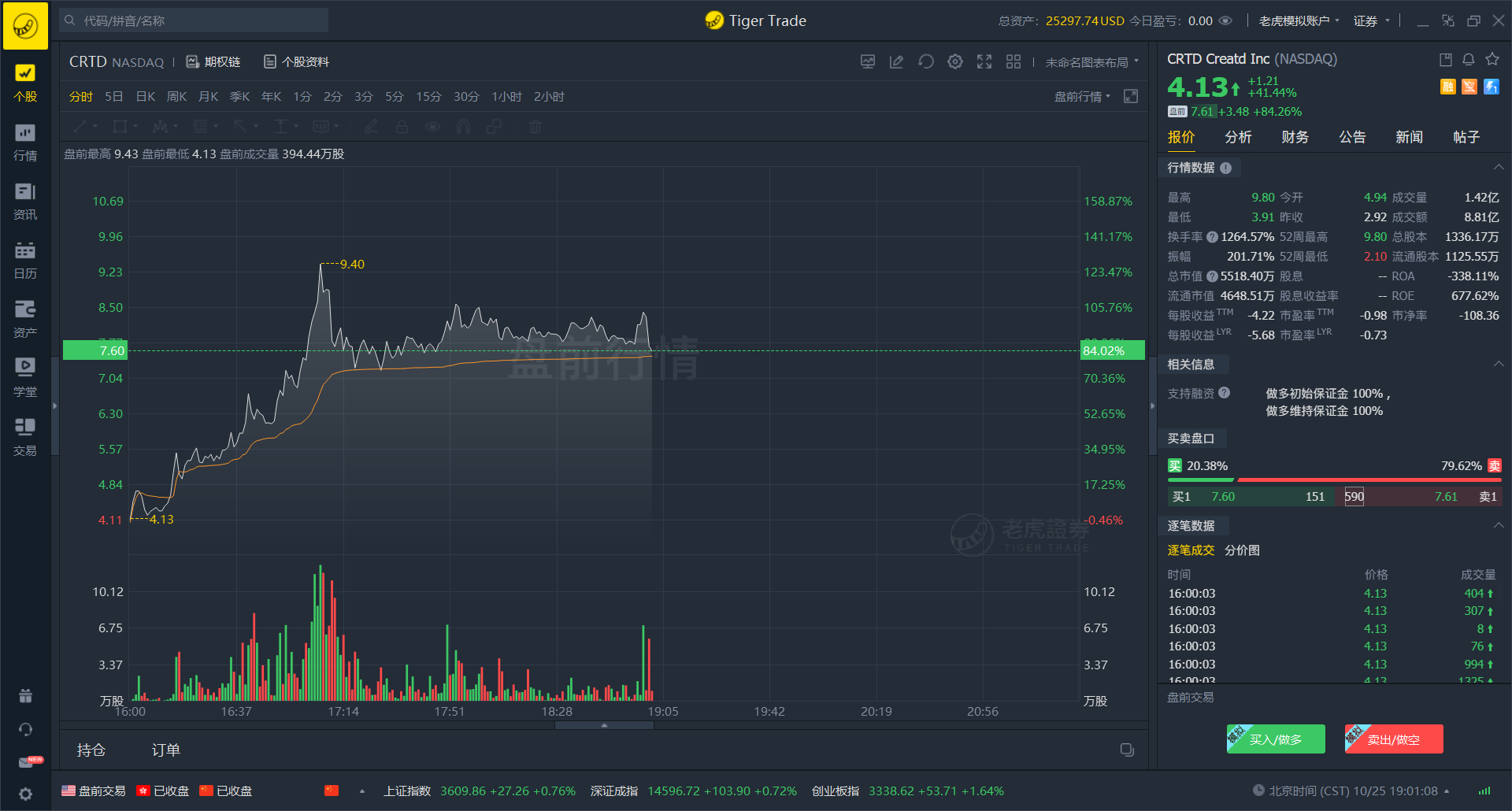The image size is (1512, 811).
Task: Delete drawings with the trash icon
Action: (x=535, y=126)
